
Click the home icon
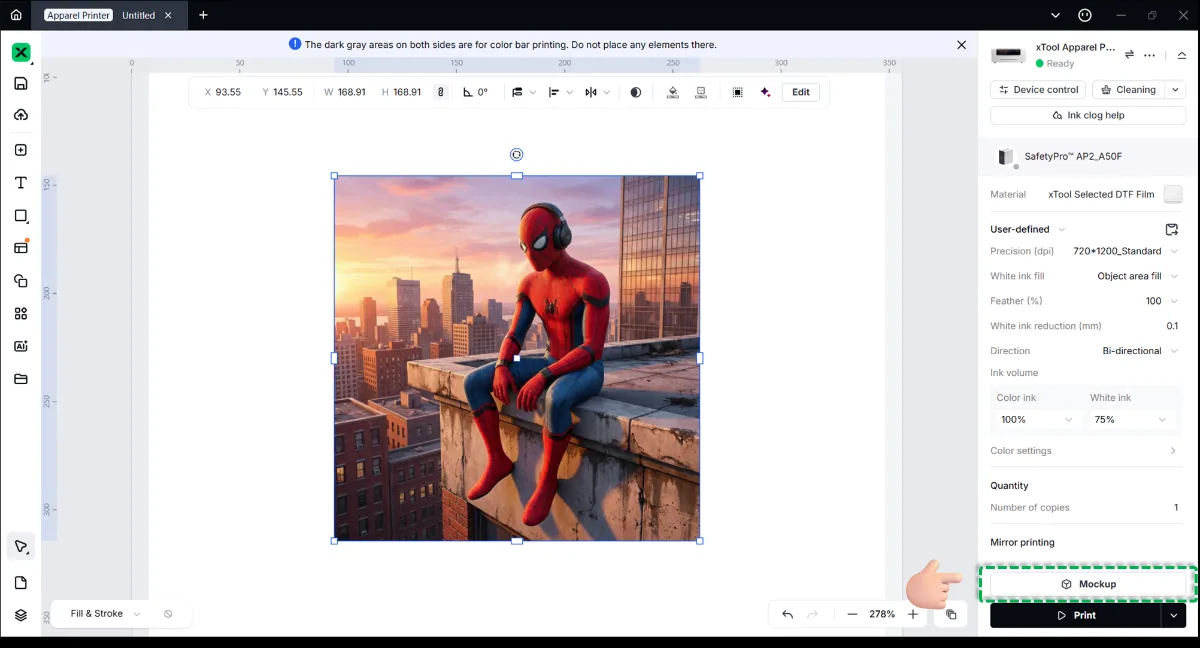(x=16, y=15)
